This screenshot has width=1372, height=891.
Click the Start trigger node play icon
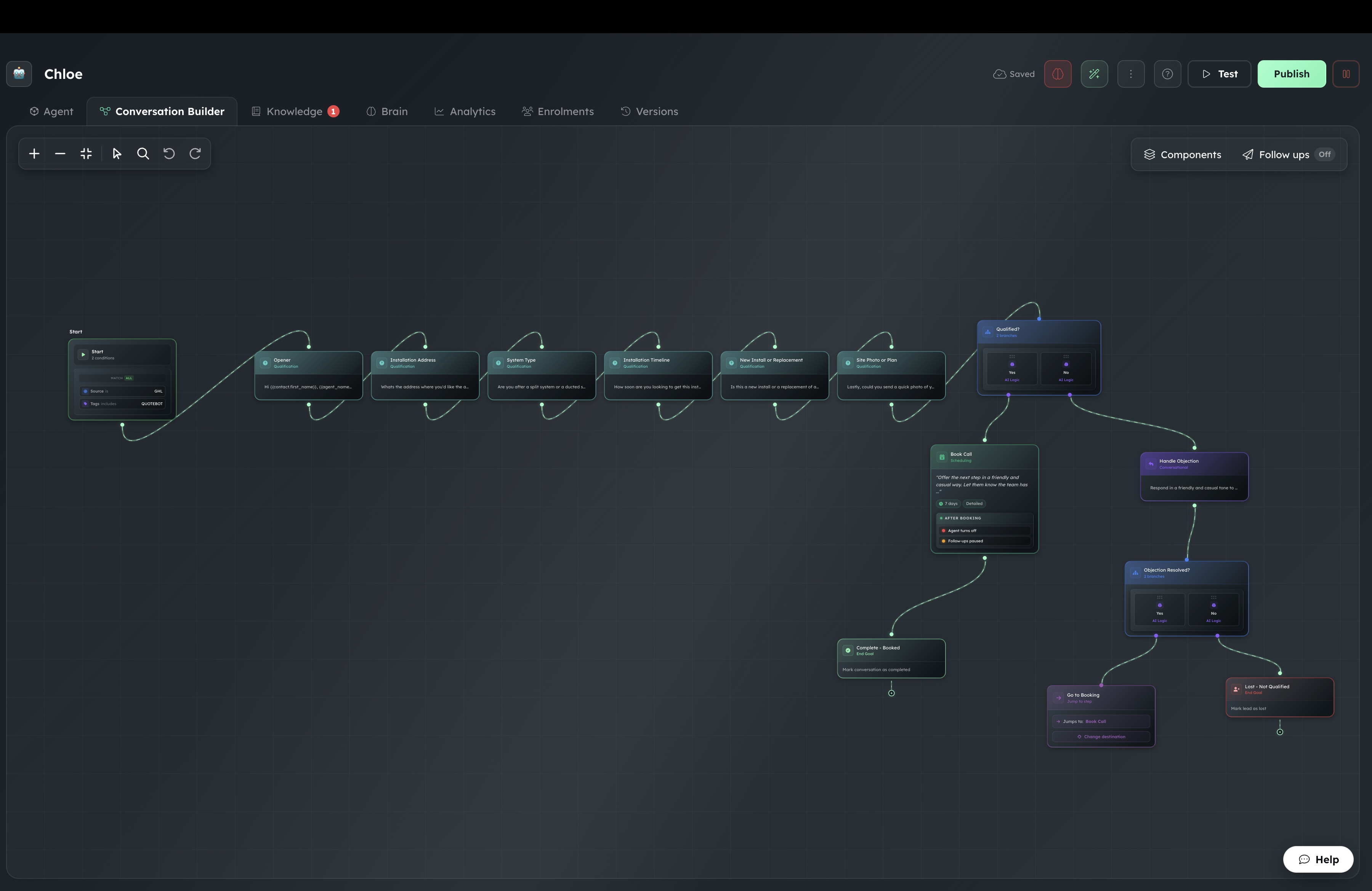coord(83,354)
